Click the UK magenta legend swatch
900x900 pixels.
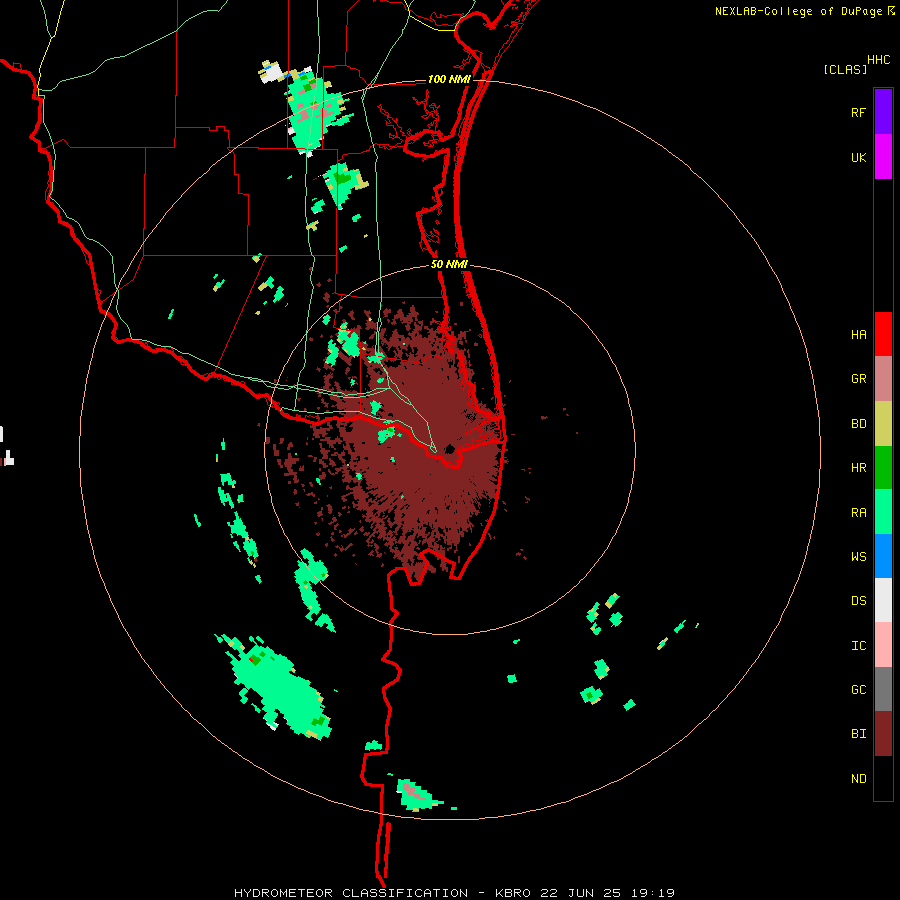[x=883, y=157]
